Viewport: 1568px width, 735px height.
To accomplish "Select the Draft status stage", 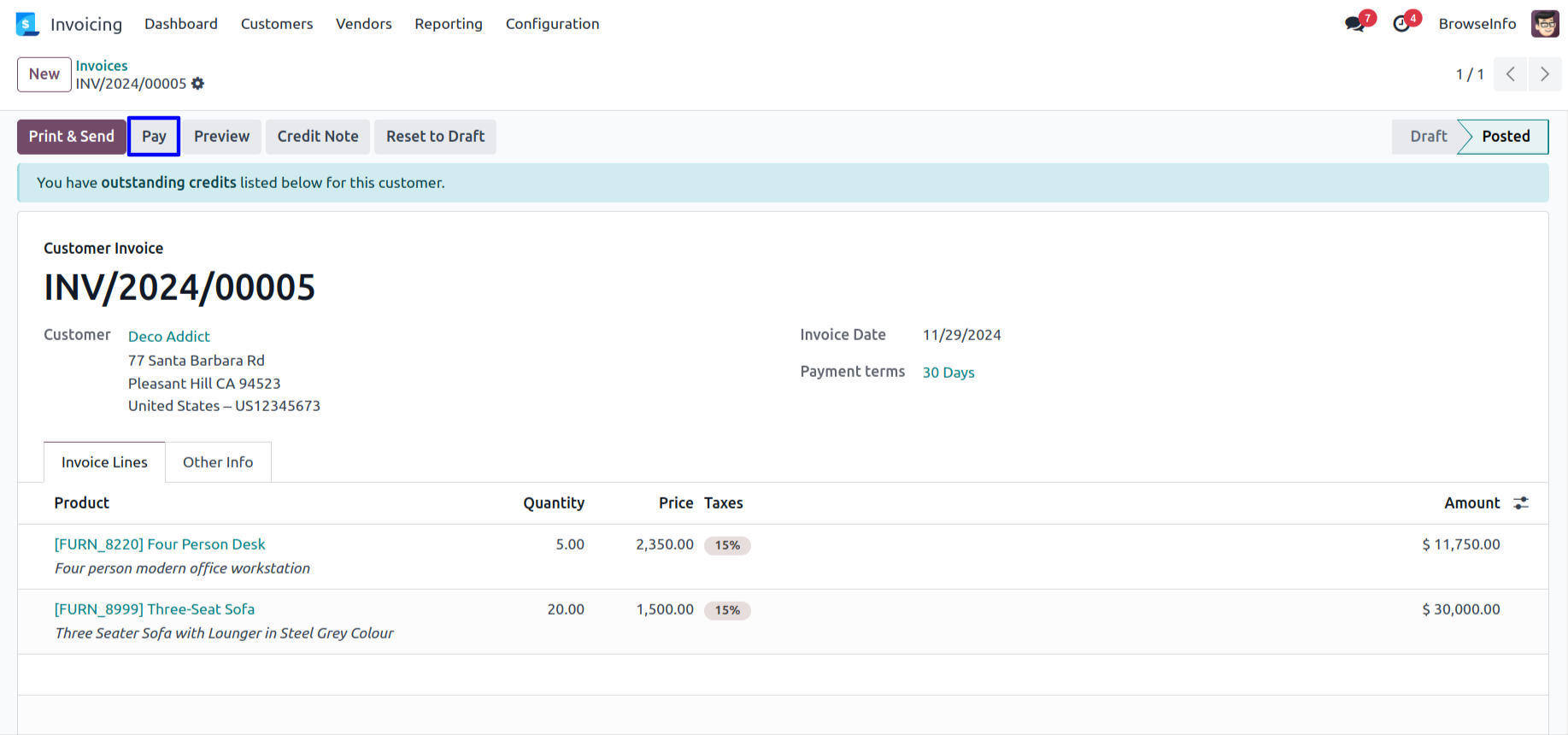I will tap(1428, 137).
